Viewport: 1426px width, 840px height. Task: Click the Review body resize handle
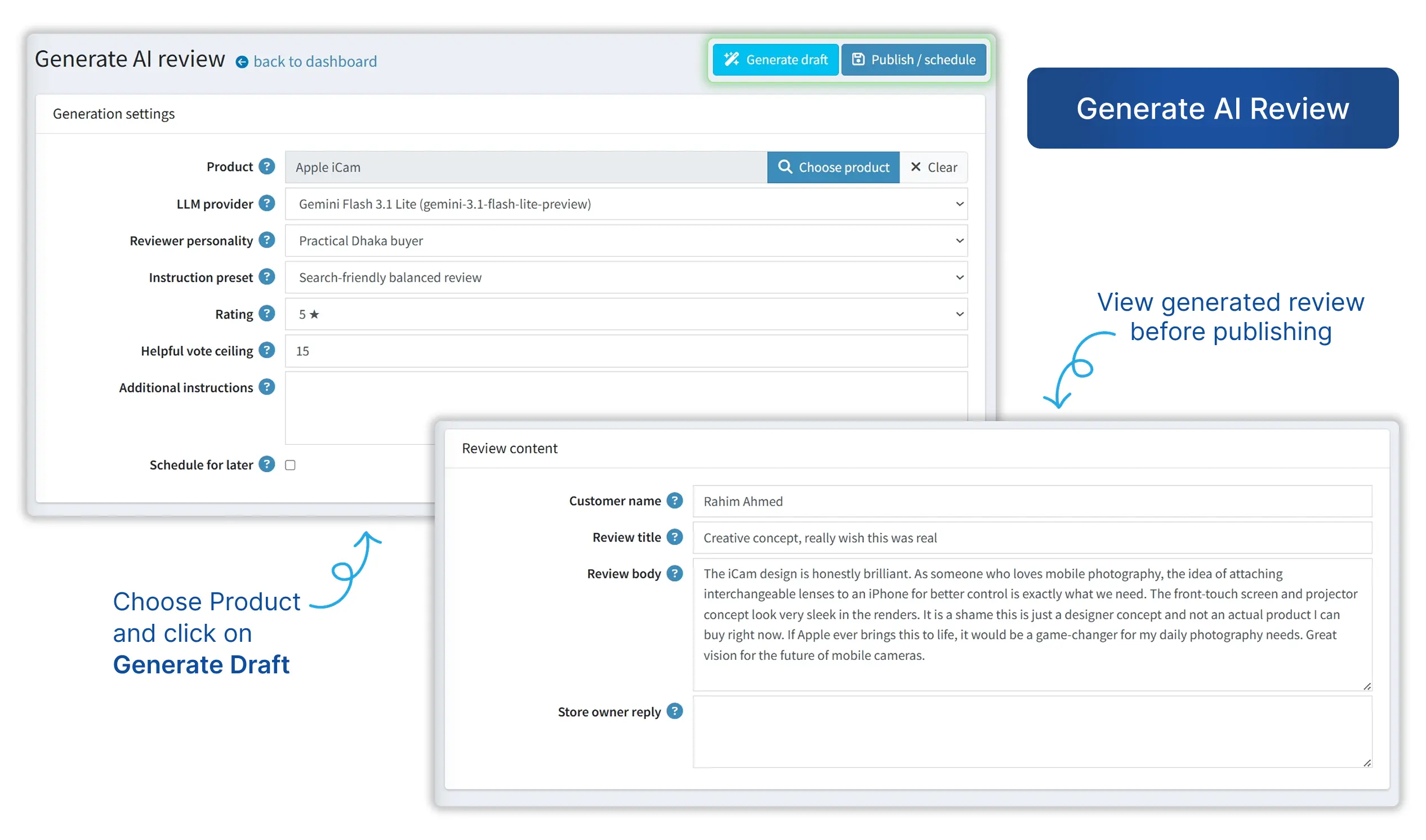pyautogui.click(x=1366, y=686)
